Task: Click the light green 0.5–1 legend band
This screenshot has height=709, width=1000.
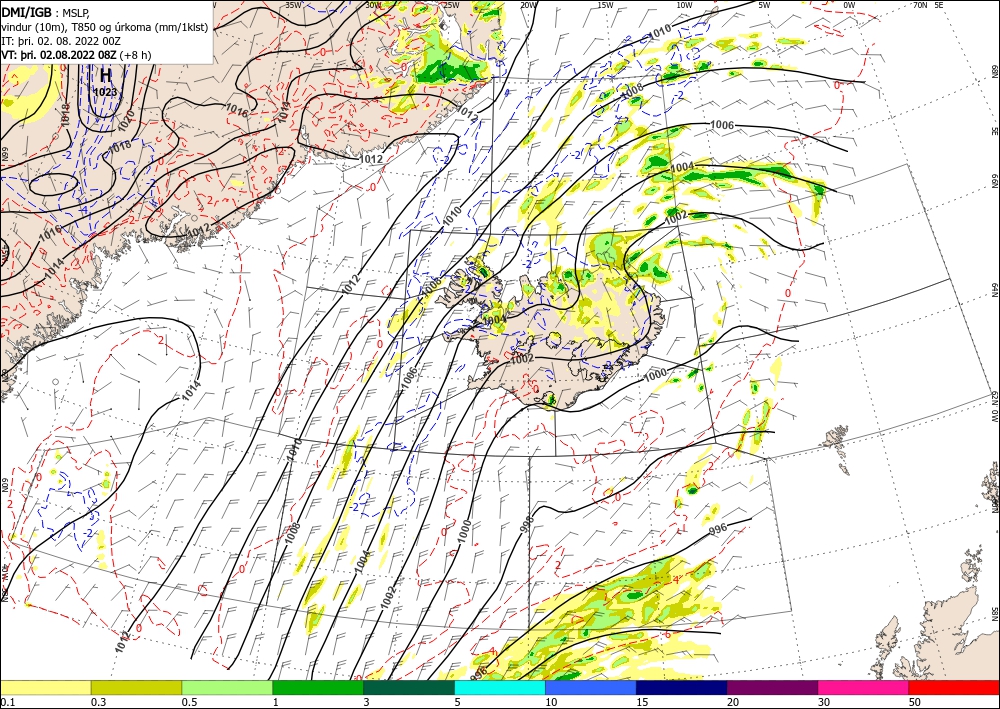Action: tap(227, 687)
